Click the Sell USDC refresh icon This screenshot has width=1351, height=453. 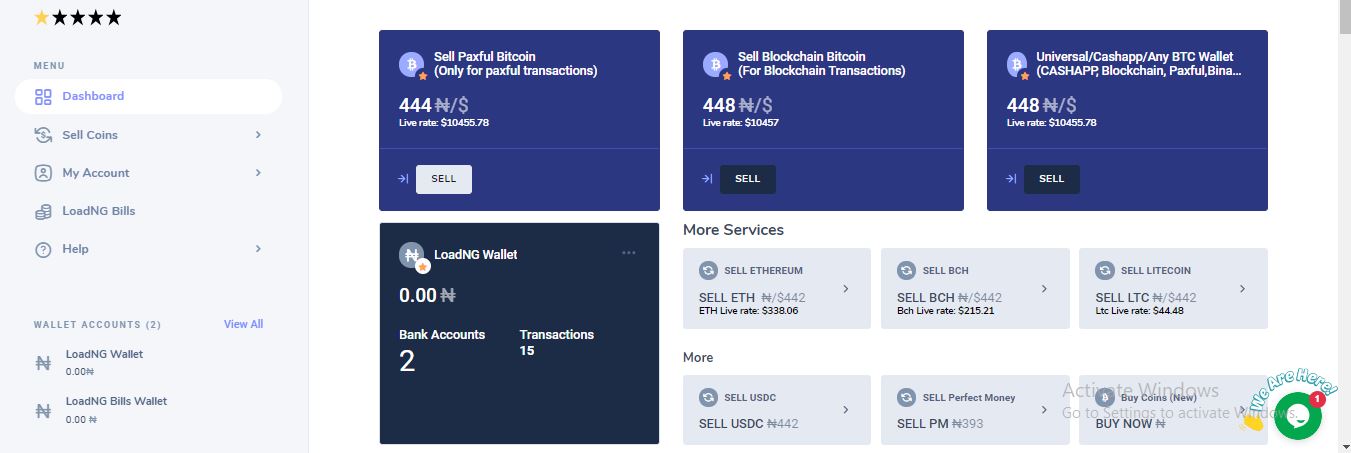pyautogui.click(x=709, y=397)
